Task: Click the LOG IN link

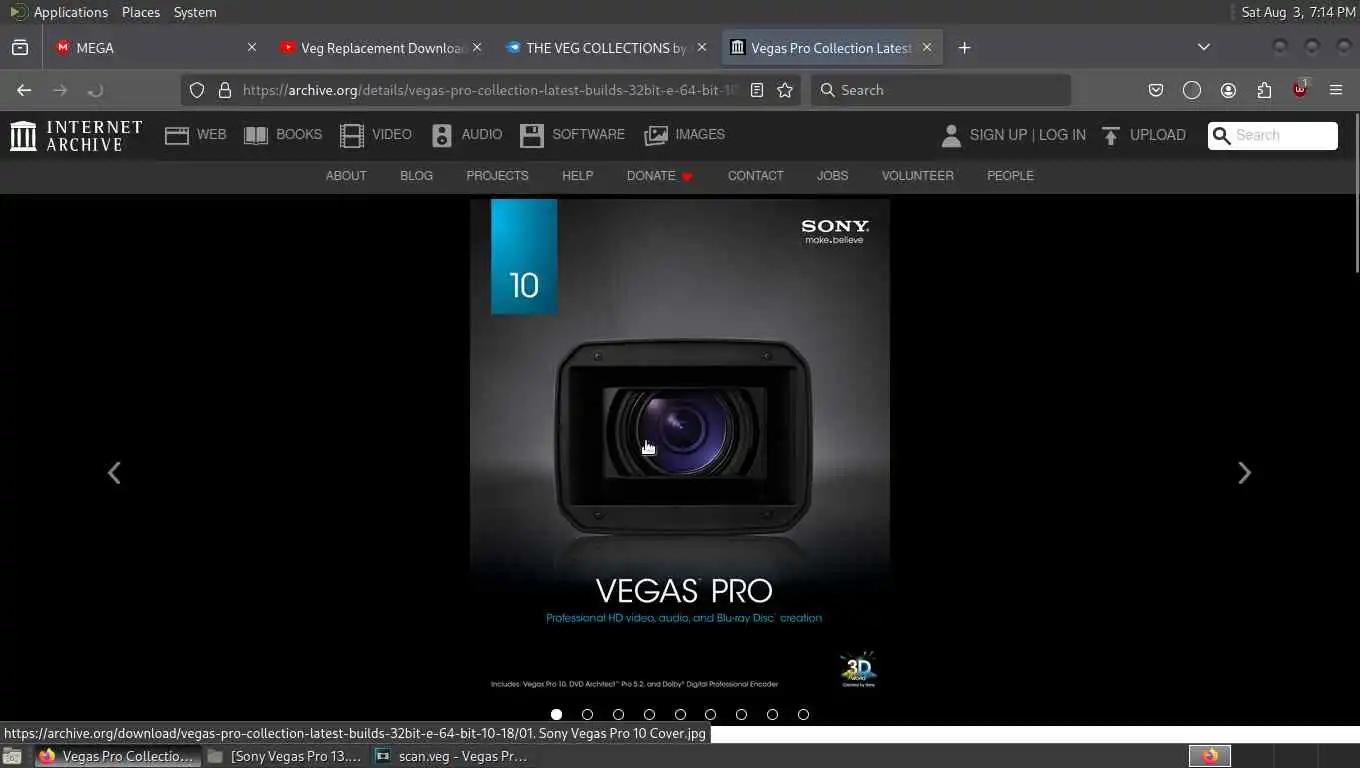Action: tap(1062, 135)
